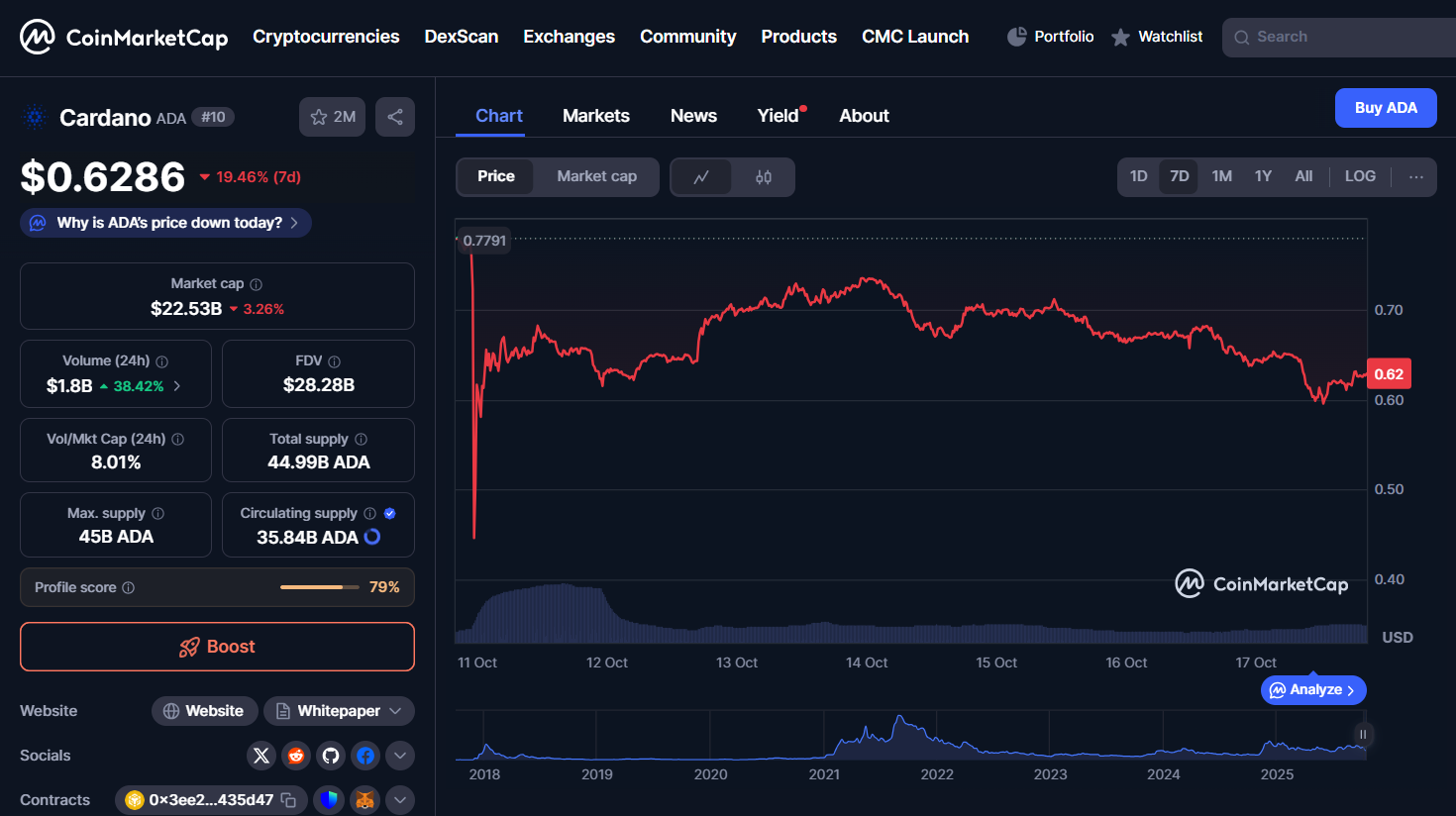Switch to the Markets tab

pyautogui.click(x=595, y=116)
